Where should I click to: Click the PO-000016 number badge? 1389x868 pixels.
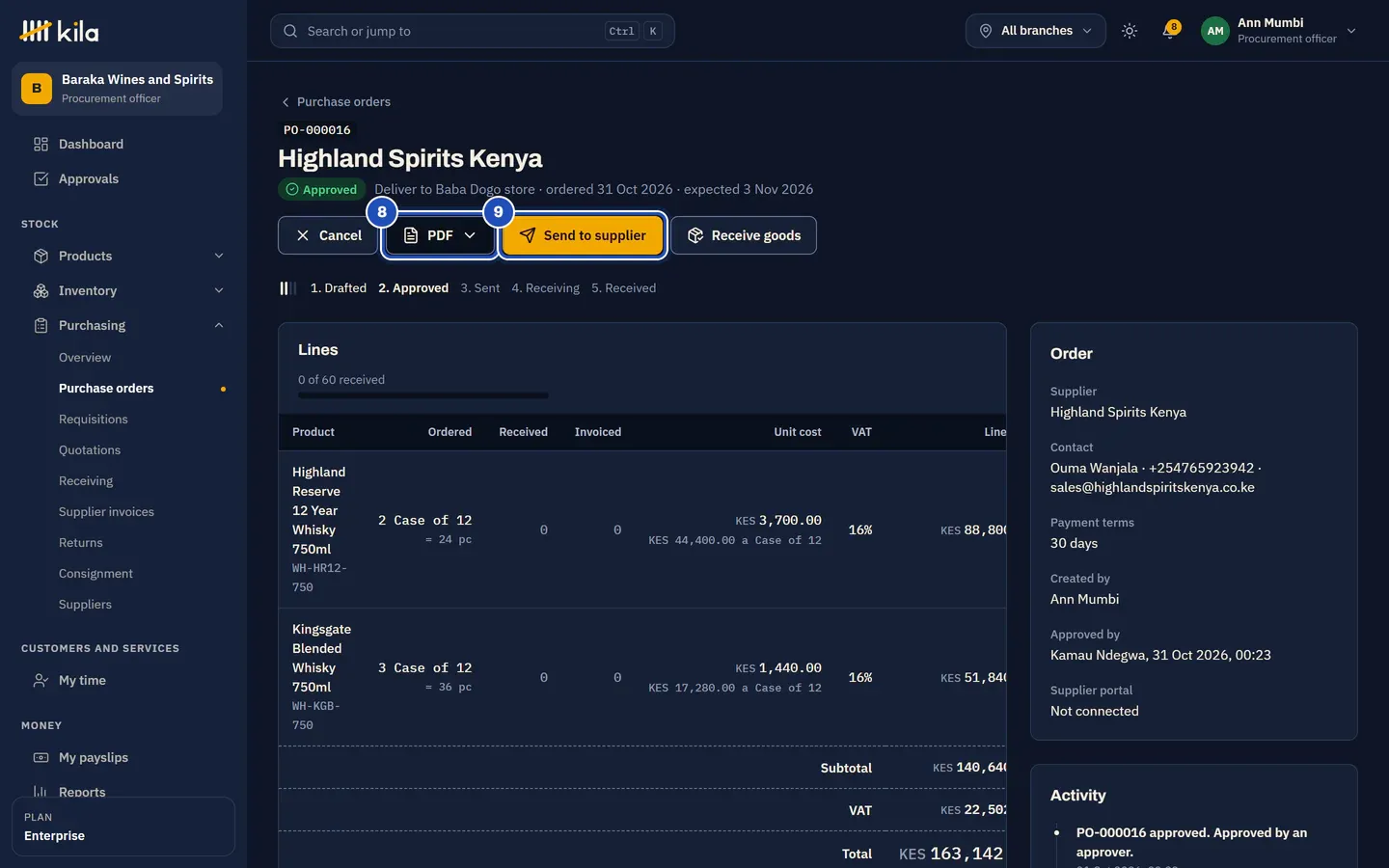(x=316, y=130)
